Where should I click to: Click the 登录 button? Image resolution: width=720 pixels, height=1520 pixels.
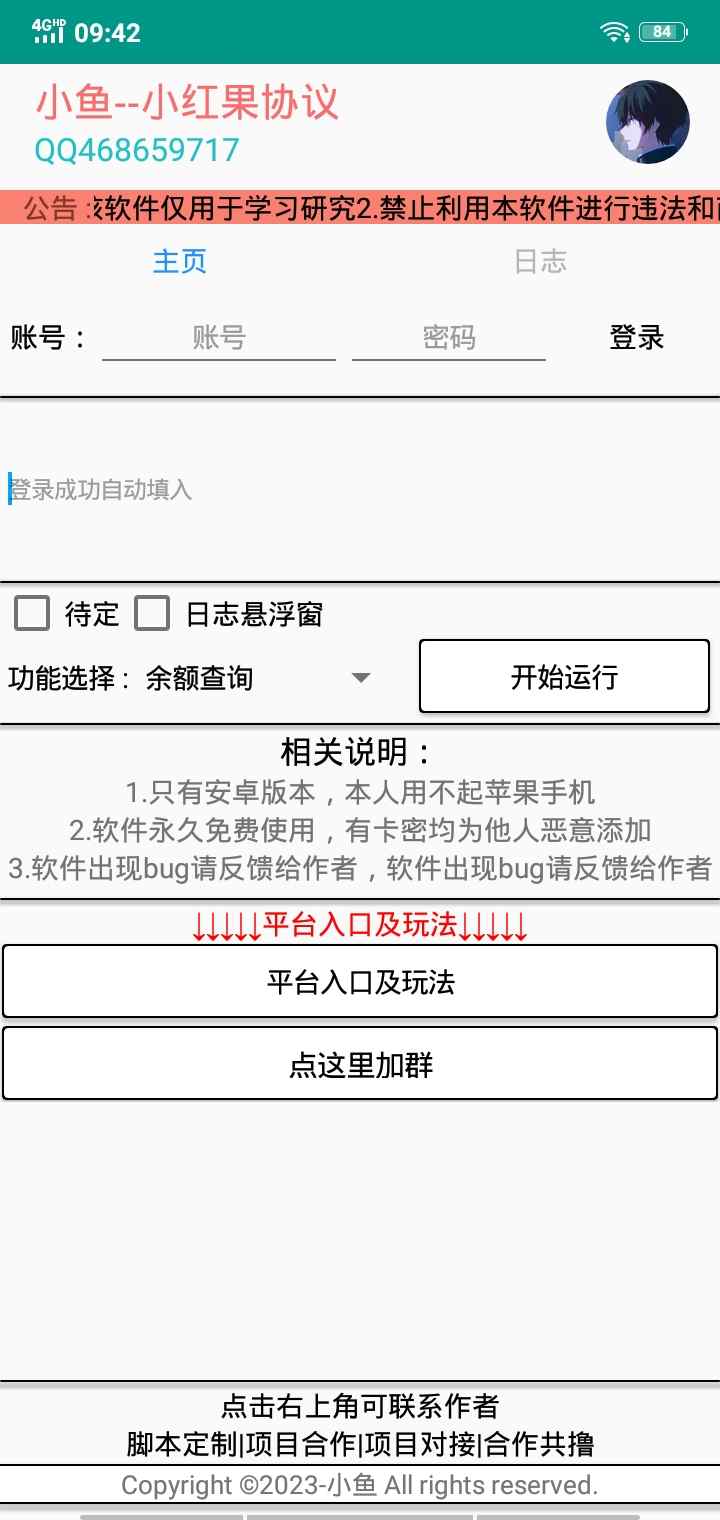[x=637, y=338]
